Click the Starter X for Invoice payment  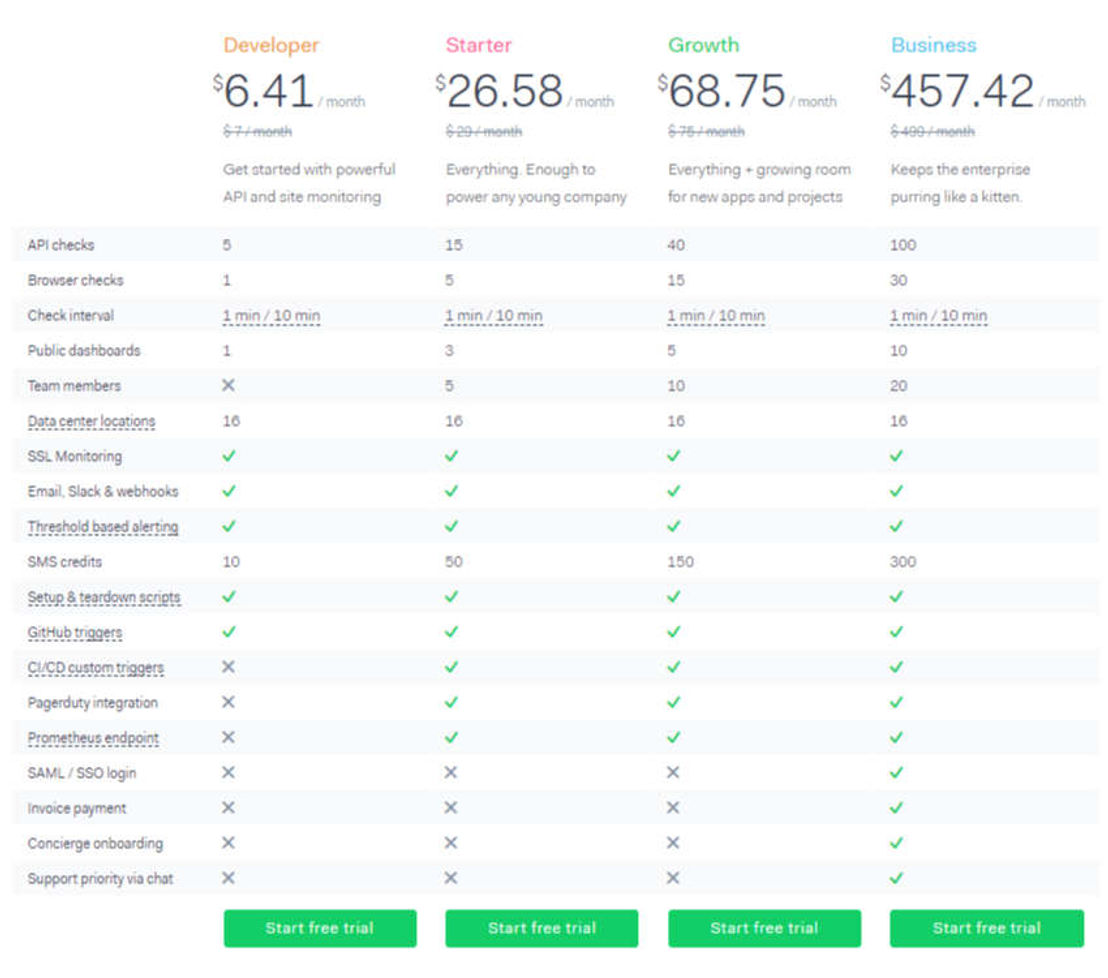[451, 807]
